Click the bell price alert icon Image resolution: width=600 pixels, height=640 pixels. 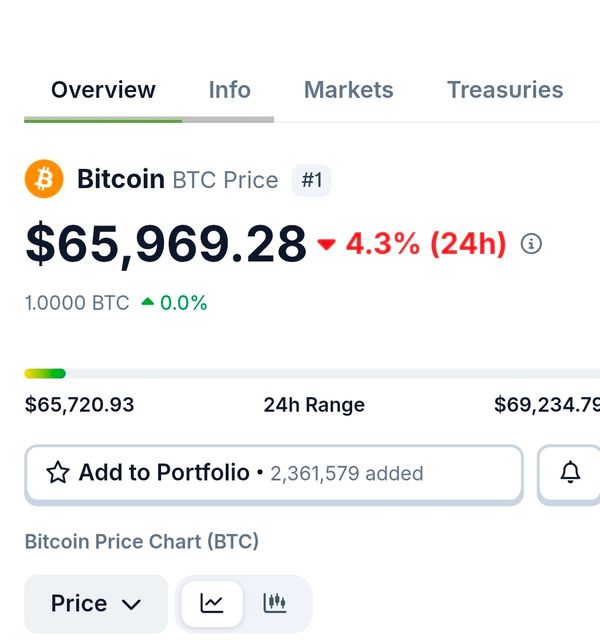click(570, 473)
